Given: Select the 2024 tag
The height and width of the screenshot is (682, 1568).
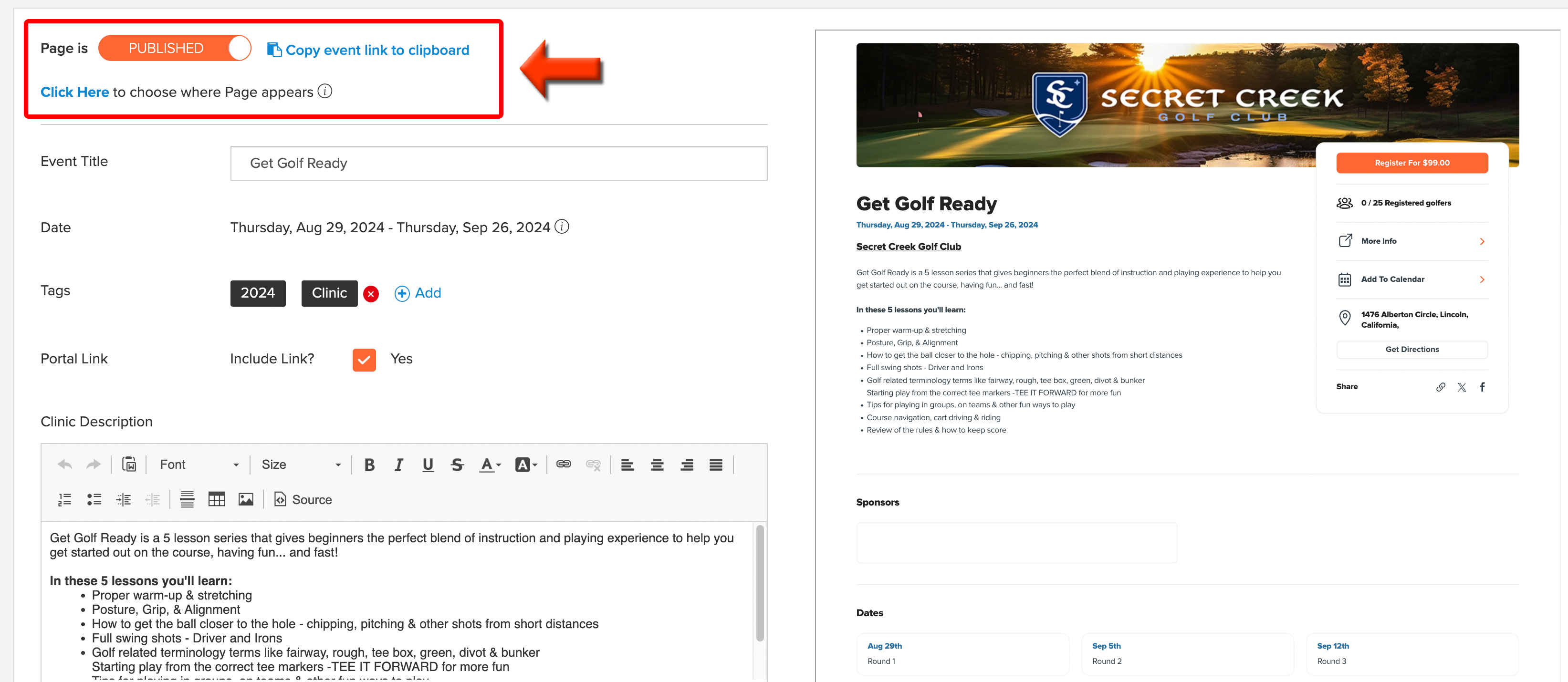Looking at the screenshot, I should (258, 293).
